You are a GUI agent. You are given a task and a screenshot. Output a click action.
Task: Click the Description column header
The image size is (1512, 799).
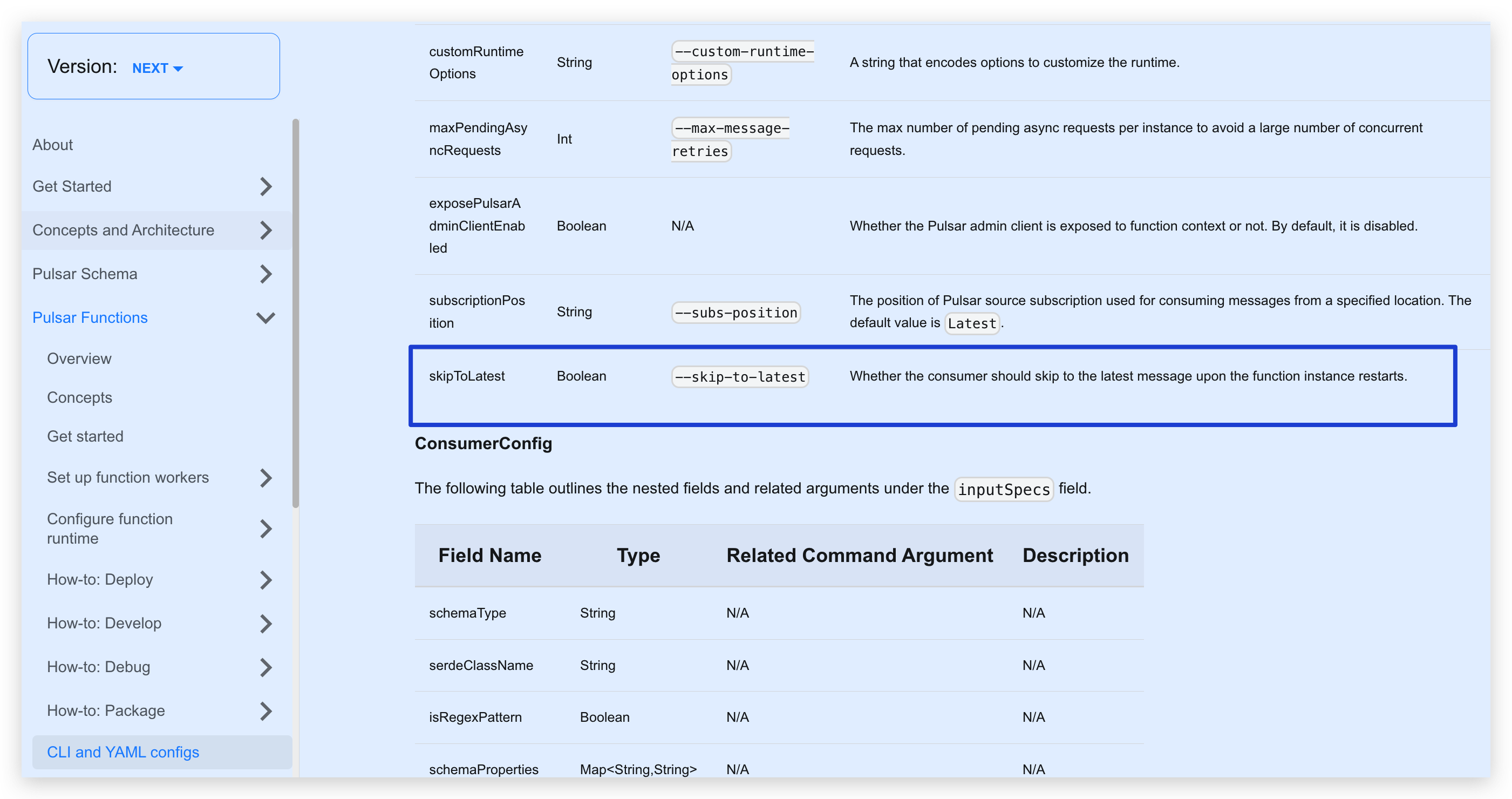tap(1076, 556)
